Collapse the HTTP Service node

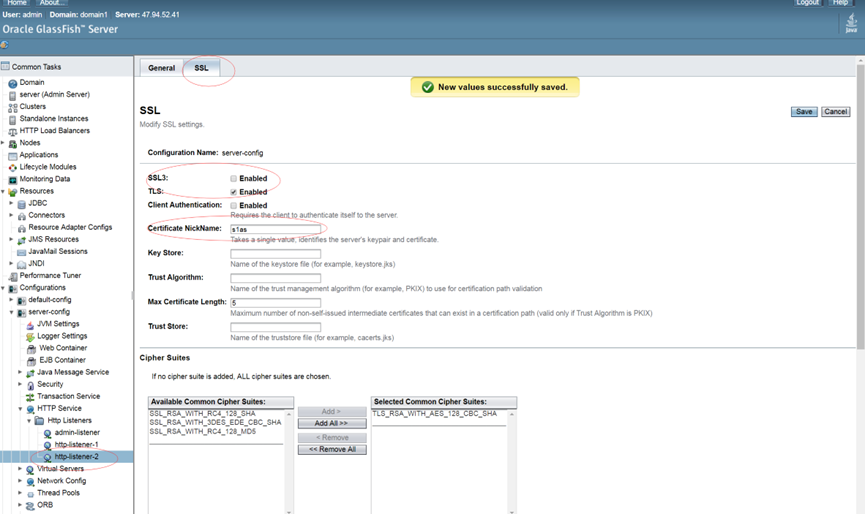[20, 409]
